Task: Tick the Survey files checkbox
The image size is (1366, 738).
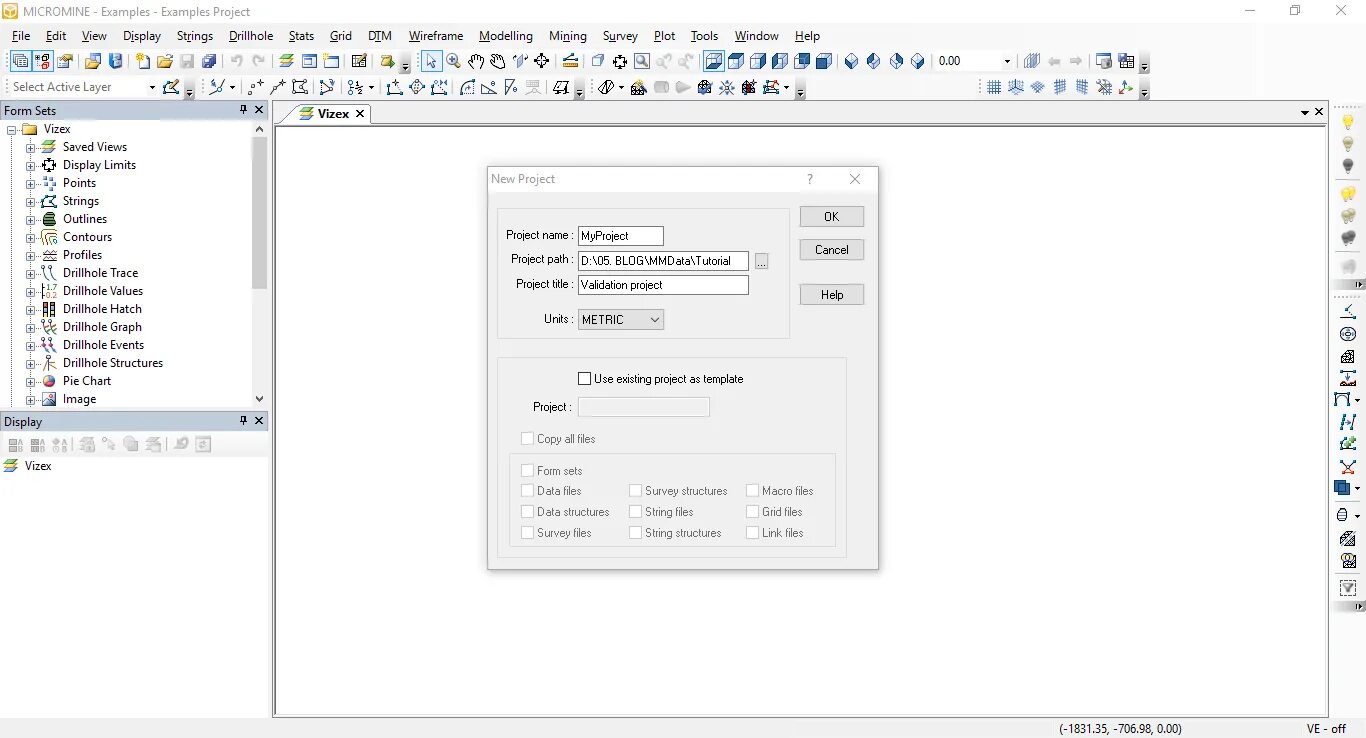Action: point(527,533)
